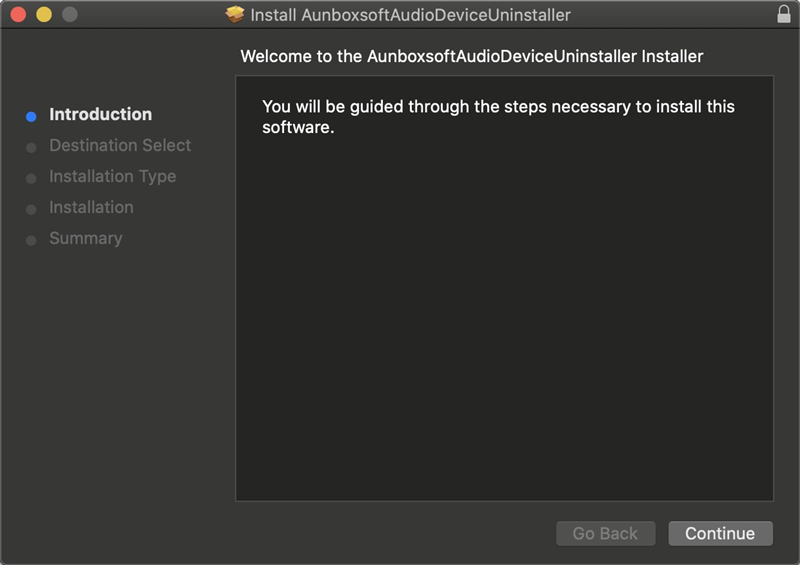
Task: Click the gray Summary step bullet
Action: (31, 241)
